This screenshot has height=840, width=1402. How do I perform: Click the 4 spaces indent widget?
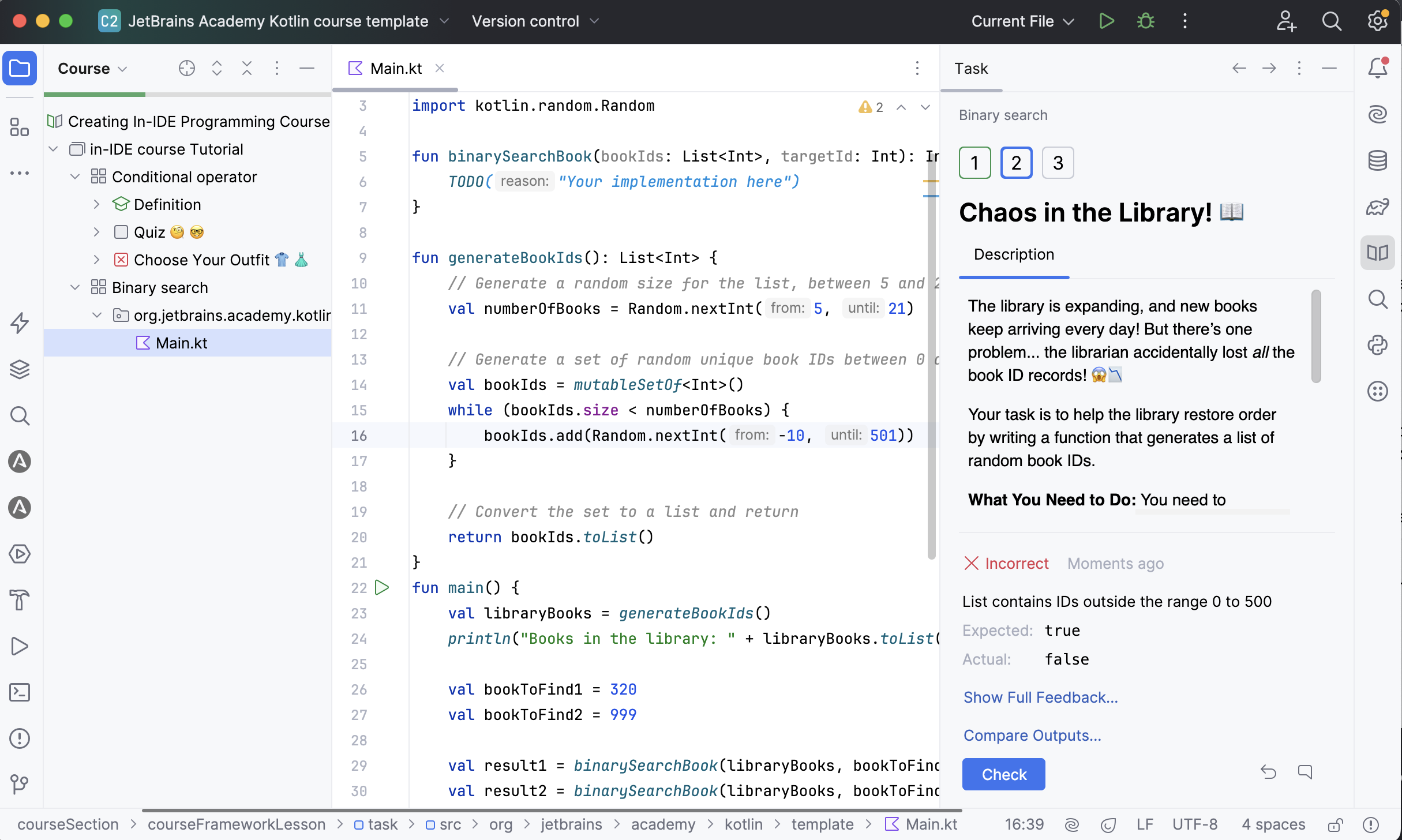1273,825
